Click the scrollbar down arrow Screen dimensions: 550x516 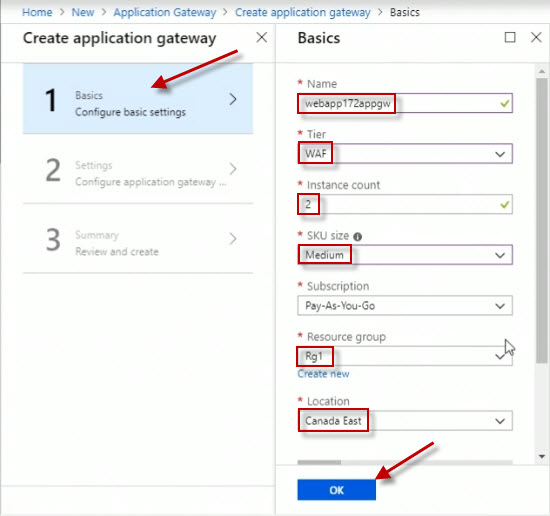[x=542, y=456]
